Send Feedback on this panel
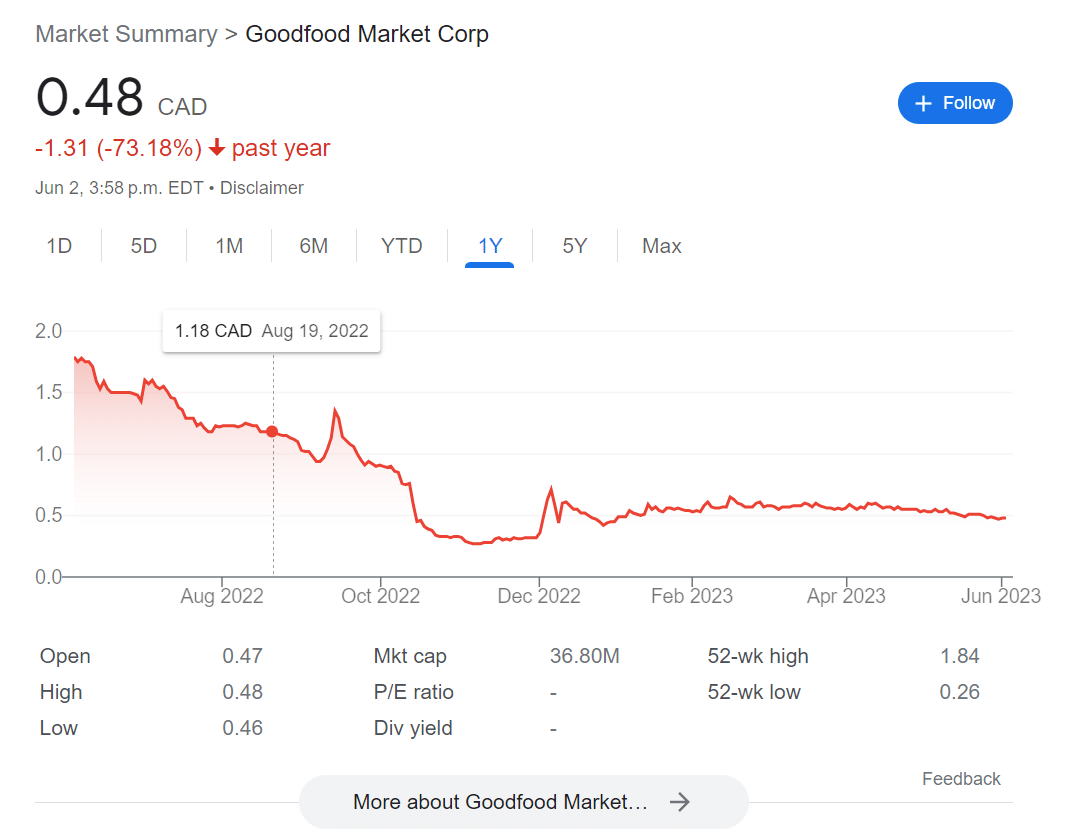This screenshot has height=829, width=1074. 961,779
